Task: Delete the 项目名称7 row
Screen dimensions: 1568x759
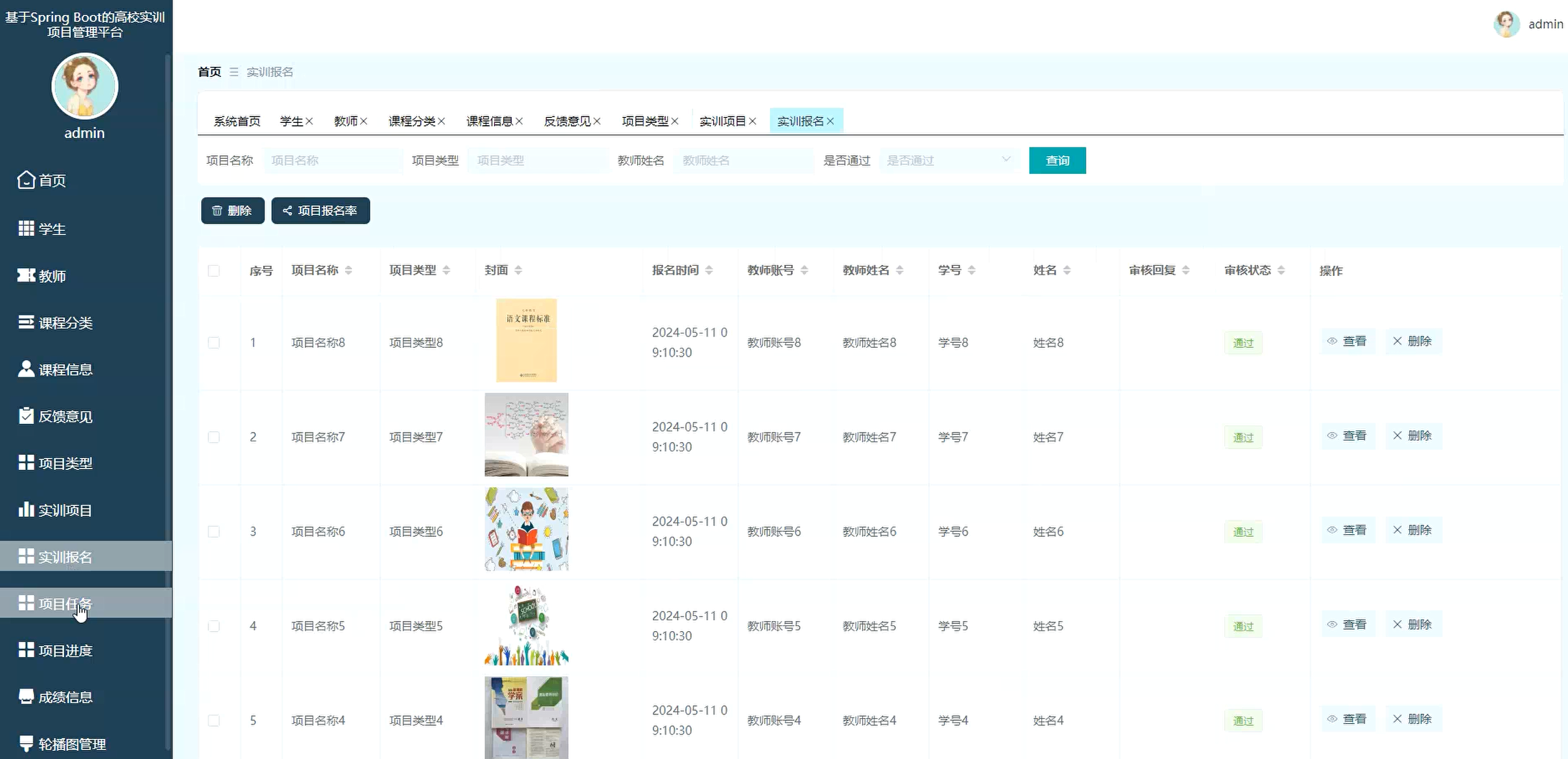Action: 1413,436
